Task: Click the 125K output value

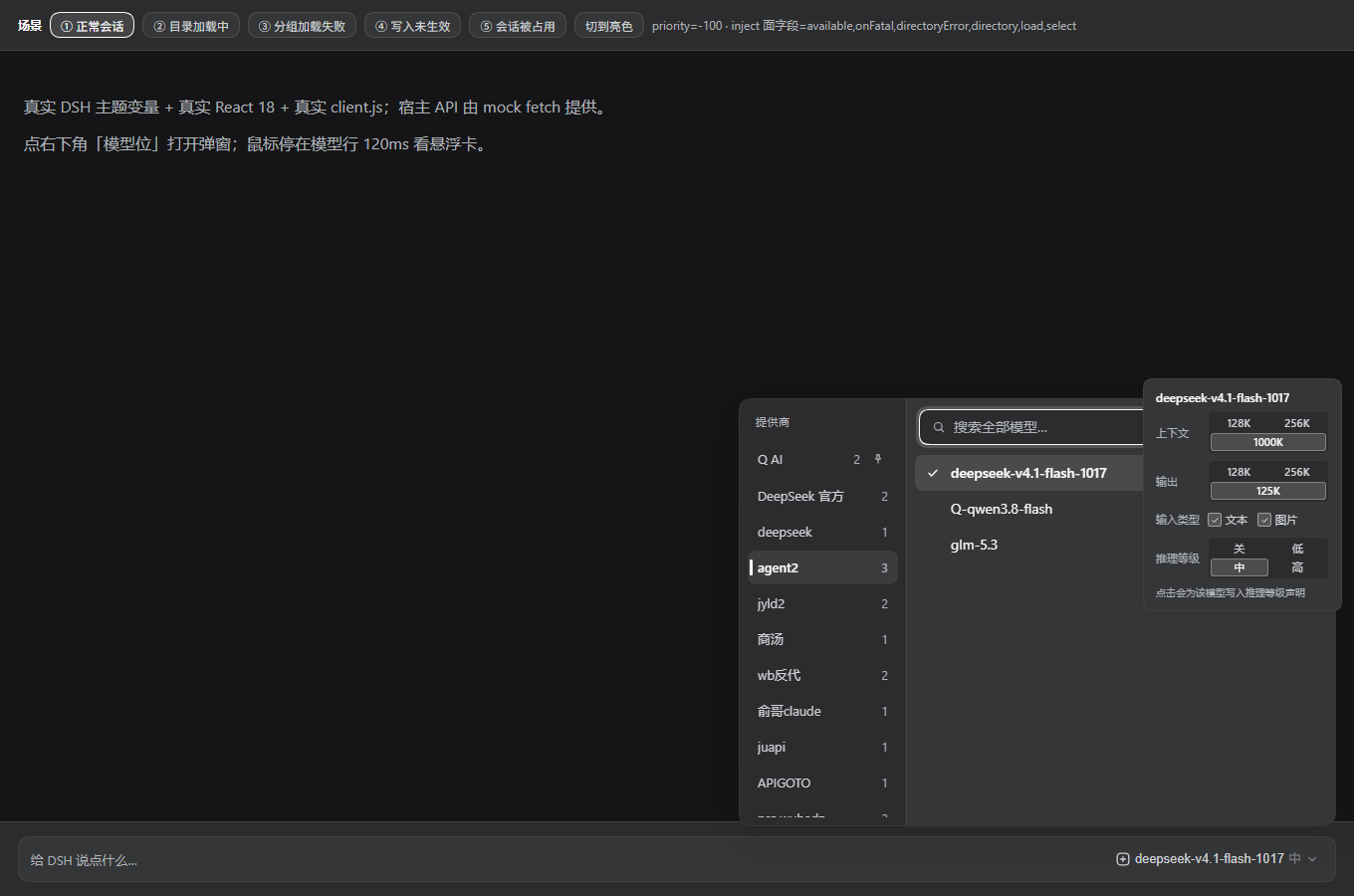Action: (1268, 491)
